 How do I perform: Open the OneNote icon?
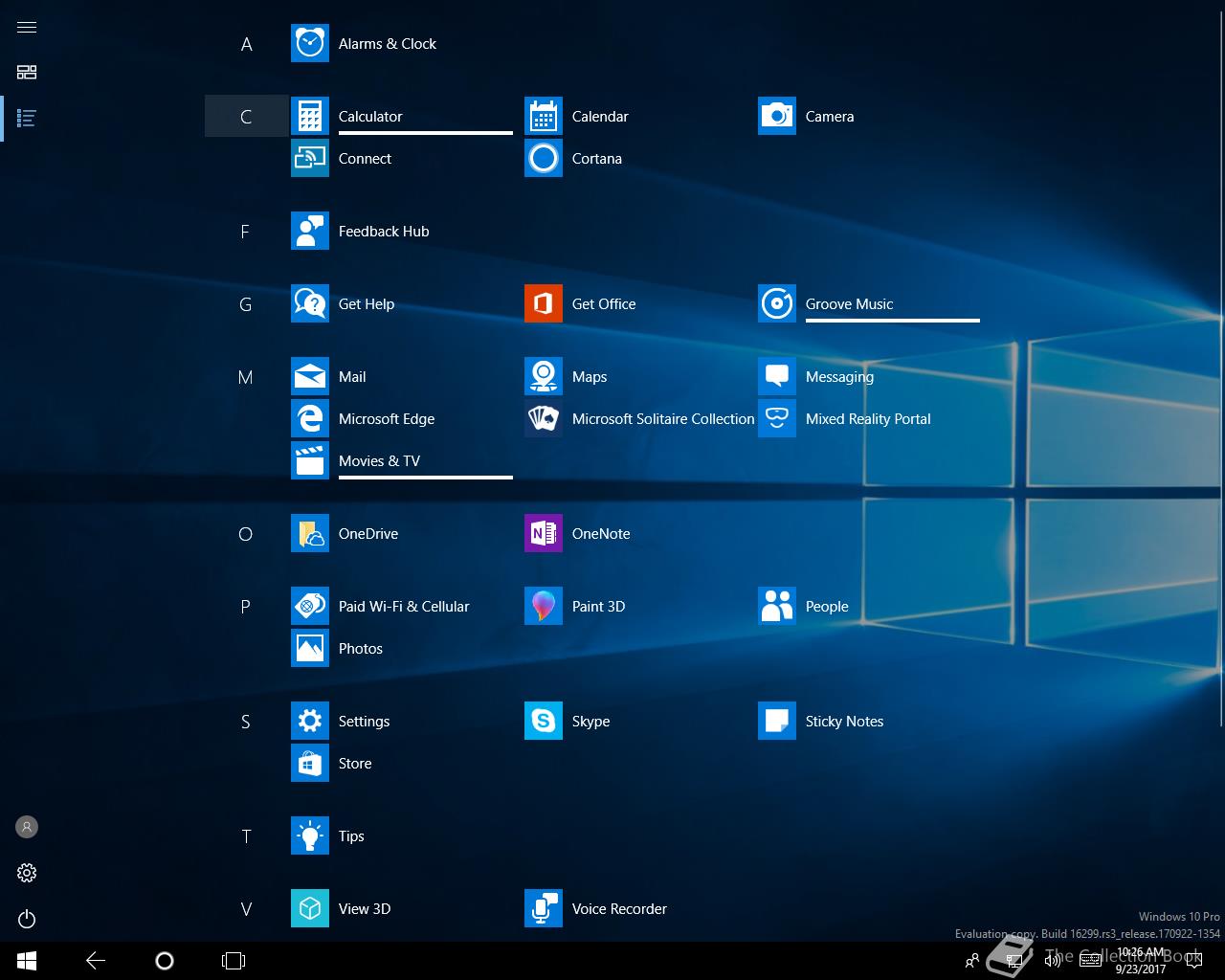pyautogui.click(x=544, y=533)
